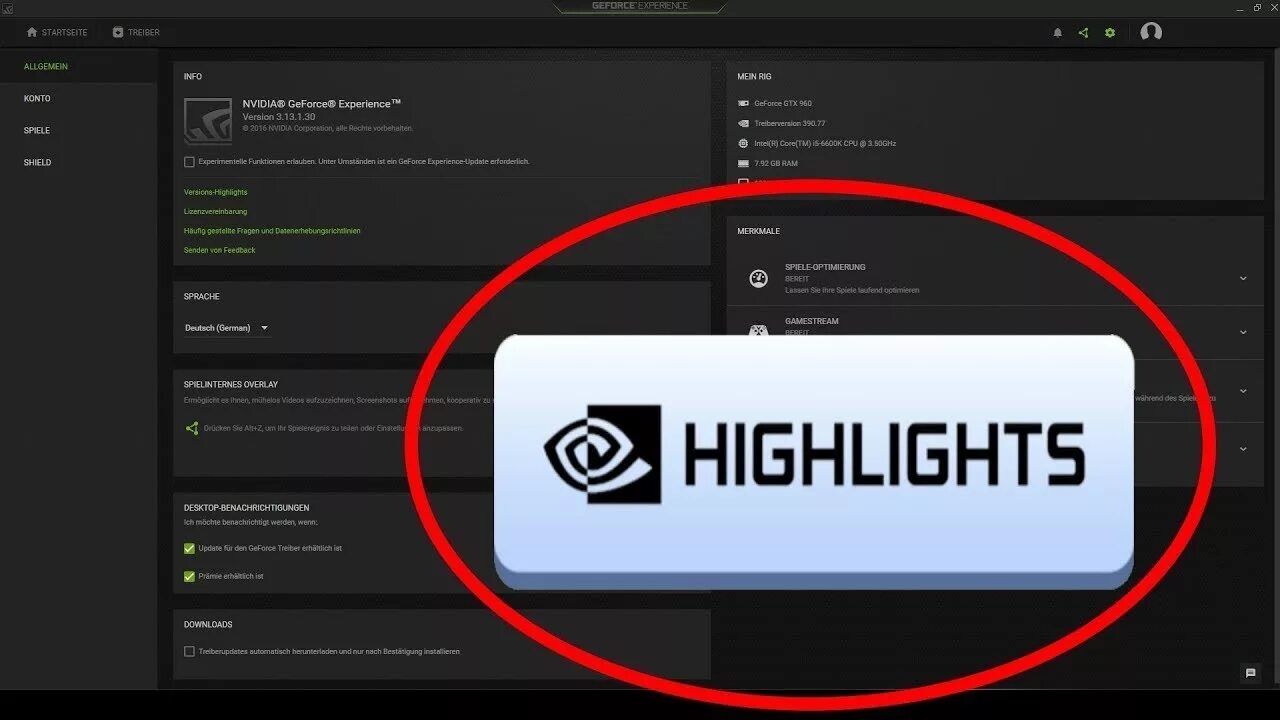Click the gauge icon for Spiele-Optimierung
Image resolution: width=1280 pixels, height=720 pixels.
[x=759, y=278]
